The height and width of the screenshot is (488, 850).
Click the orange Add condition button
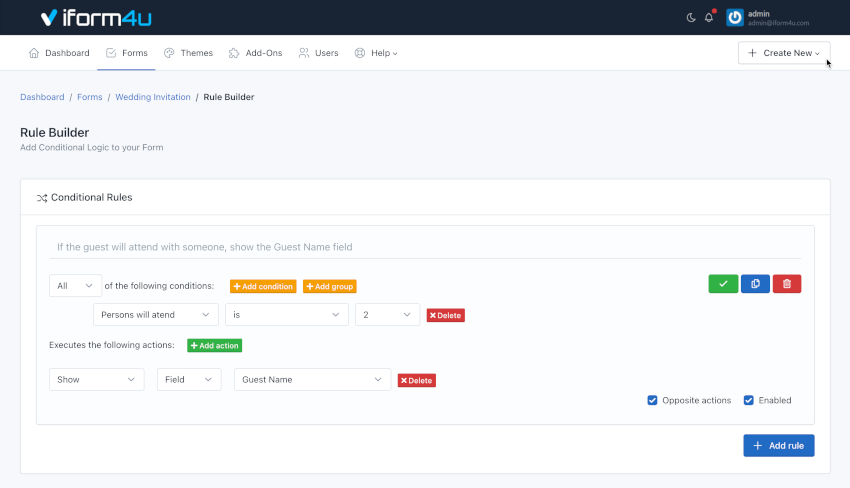[x=263, y=286]
